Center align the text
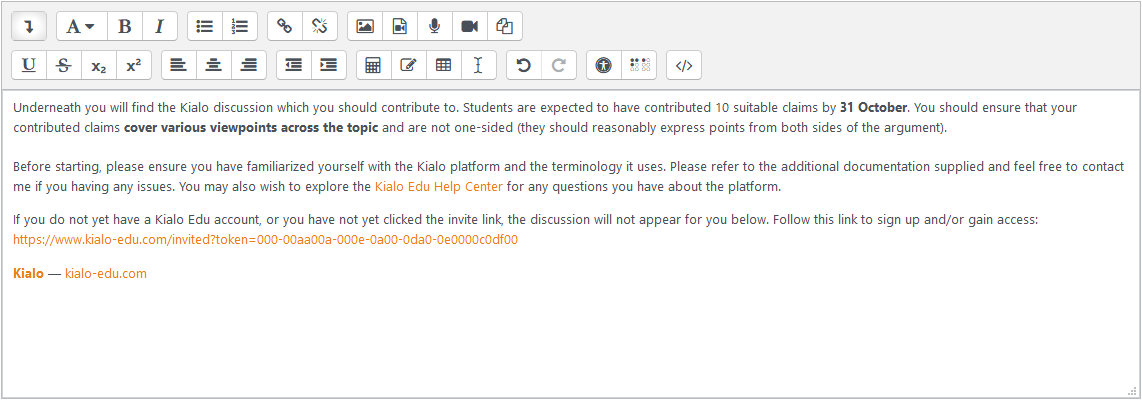This screenshot has height=400, width=1142. pos(214,66)
